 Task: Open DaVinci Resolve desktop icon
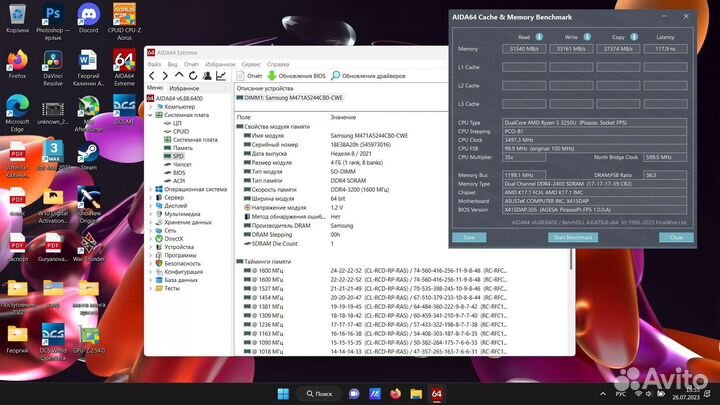(x=53, y=68)
